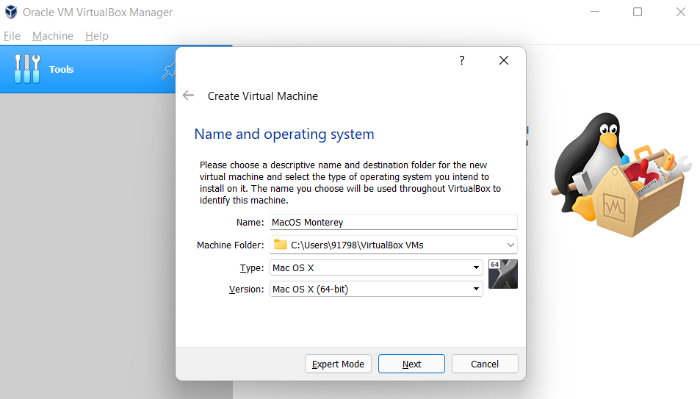Click the Name field with MacOS Monterey
The image size is (700, 399).
393,222
